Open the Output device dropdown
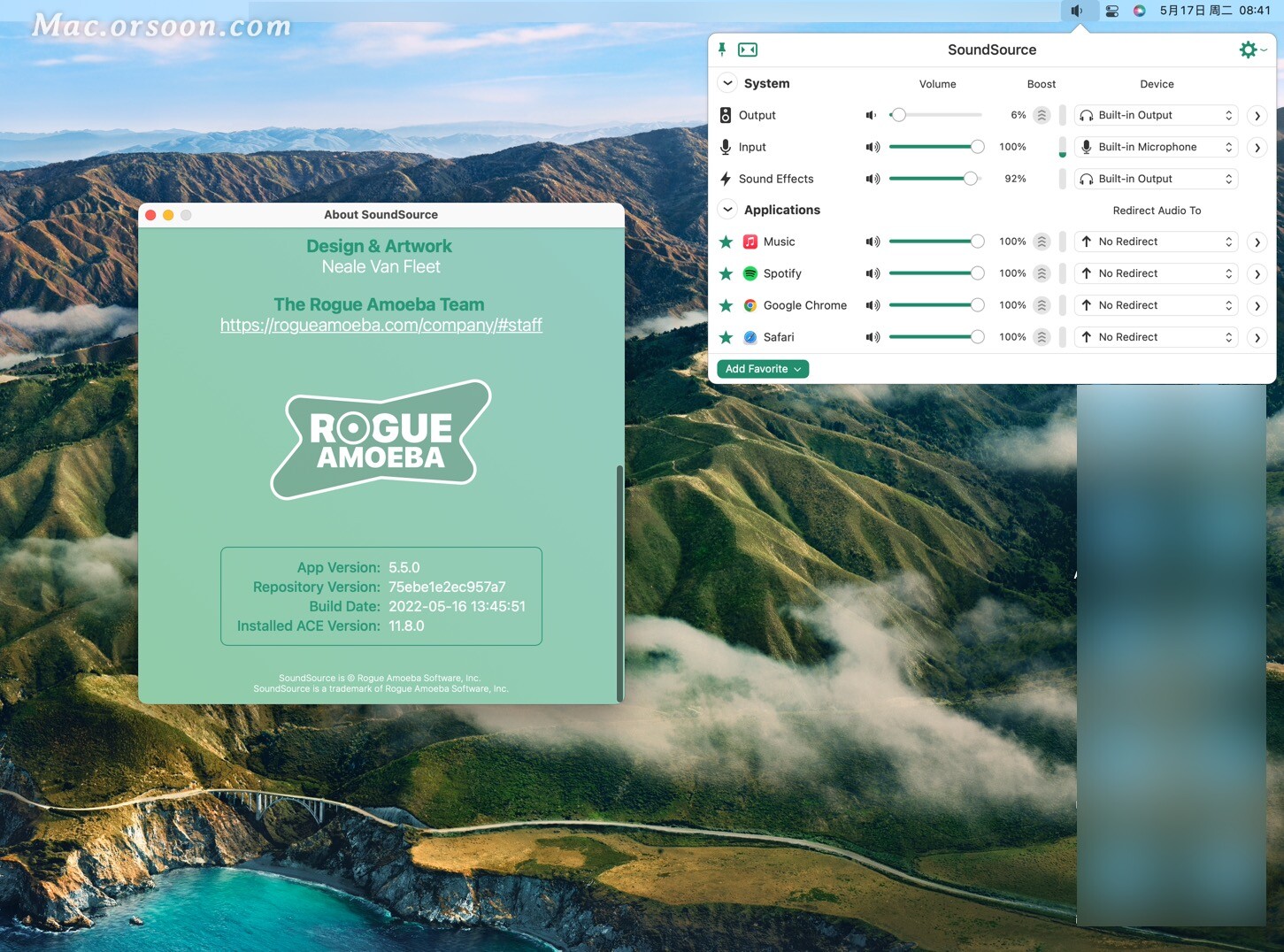 (1156, 115)
